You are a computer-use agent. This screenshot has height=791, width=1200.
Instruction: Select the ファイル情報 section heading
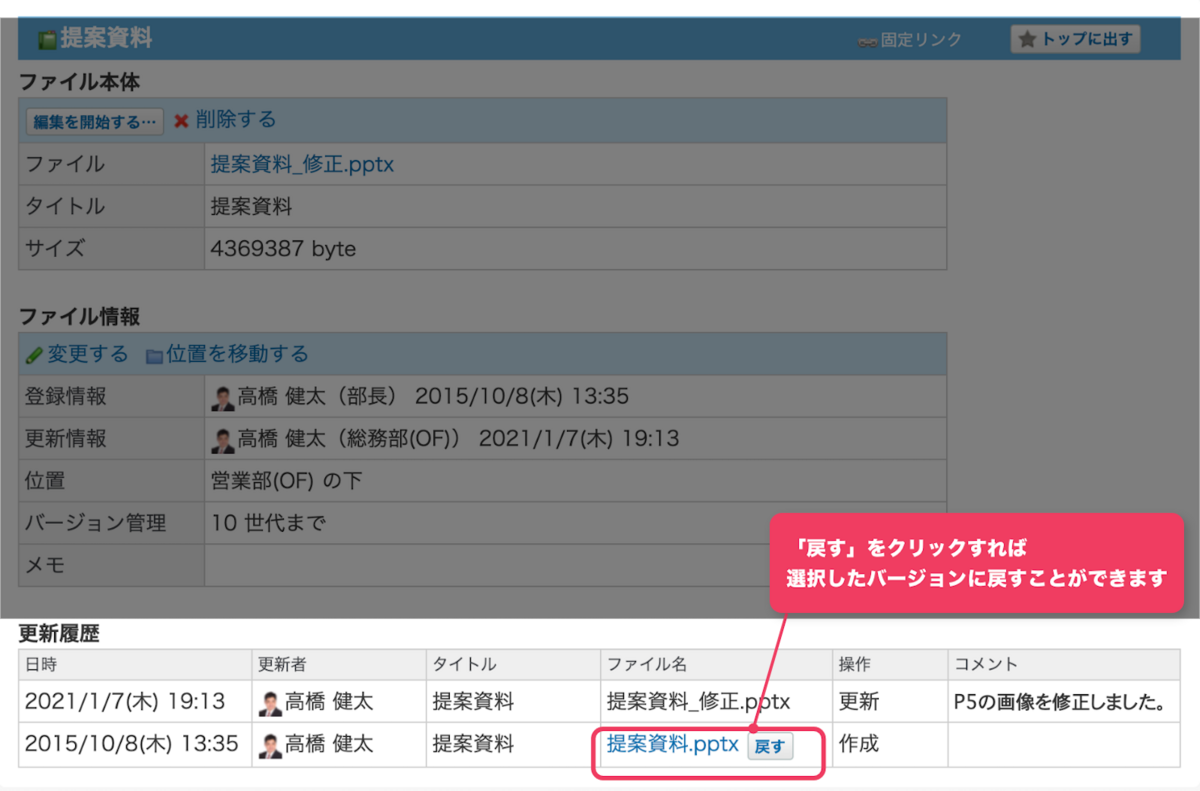tap(79, 317)
